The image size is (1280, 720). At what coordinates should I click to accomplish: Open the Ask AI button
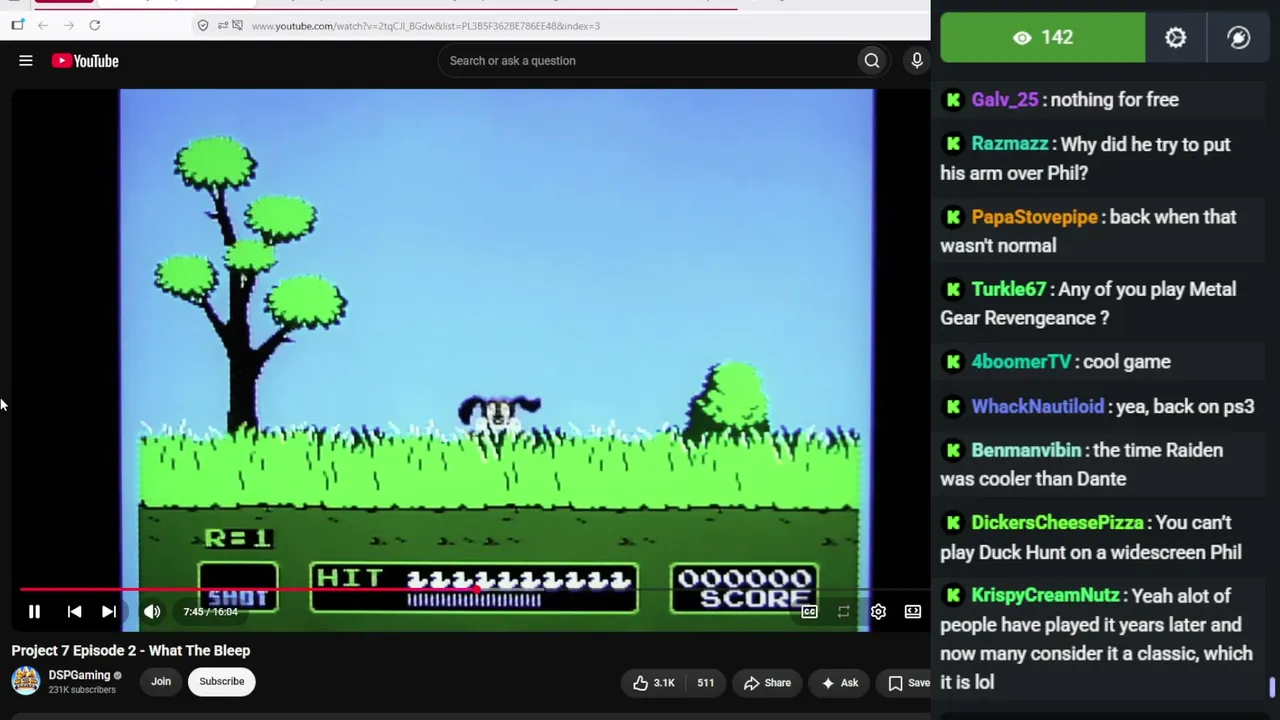pyautogui.click(x=840, y=683)
